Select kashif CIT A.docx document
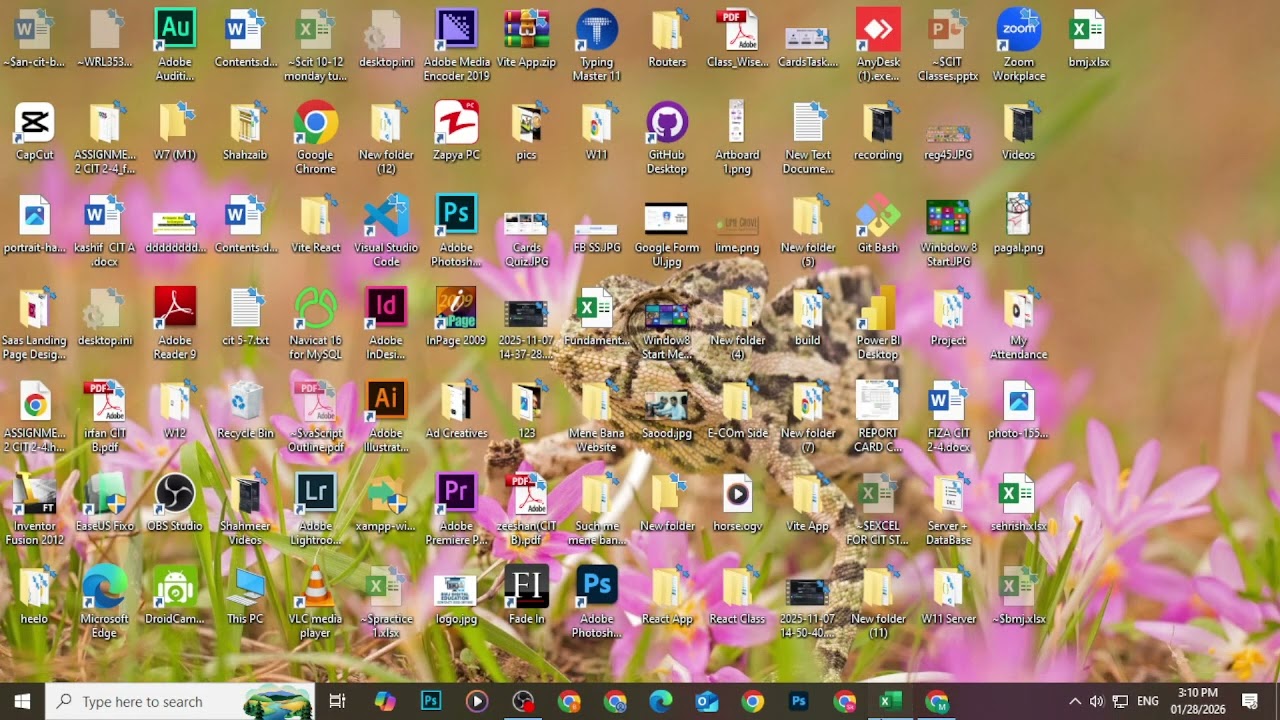This screenshot has width=1280, height=720. click(105, 231)
